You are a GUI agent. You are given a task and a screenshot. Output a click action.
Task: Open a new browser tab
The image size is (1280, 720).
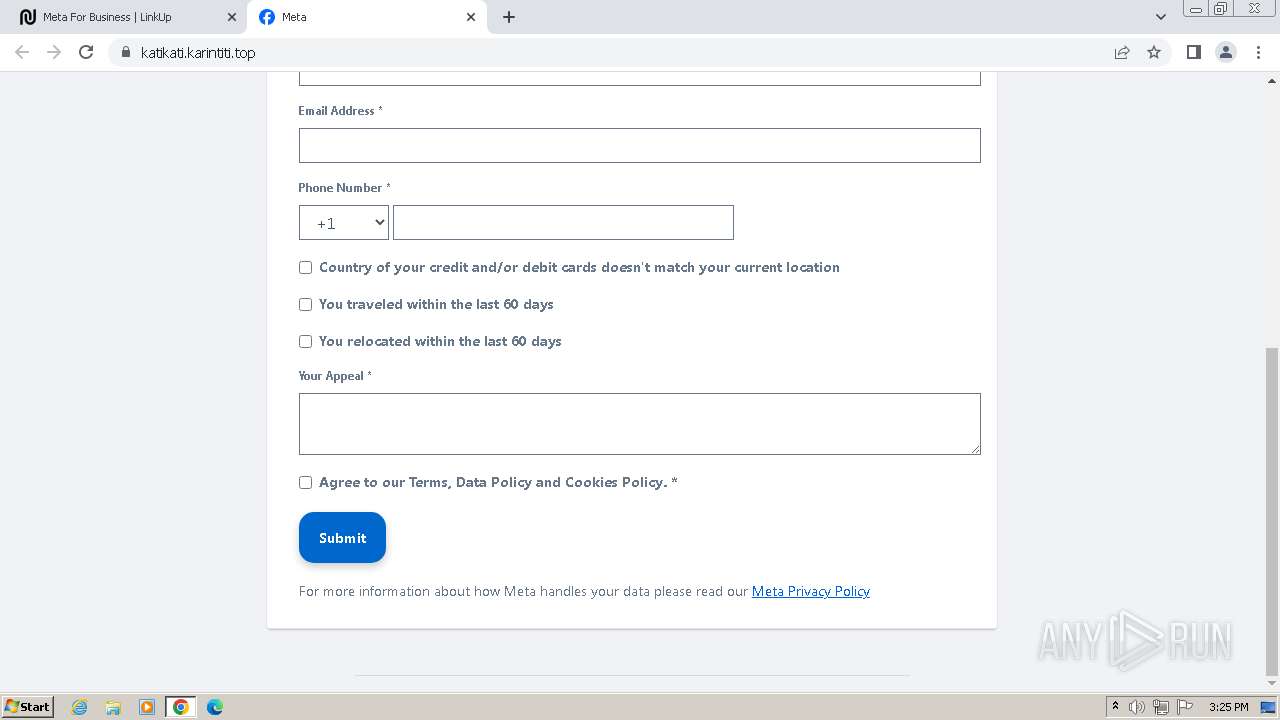pos(509,17)
